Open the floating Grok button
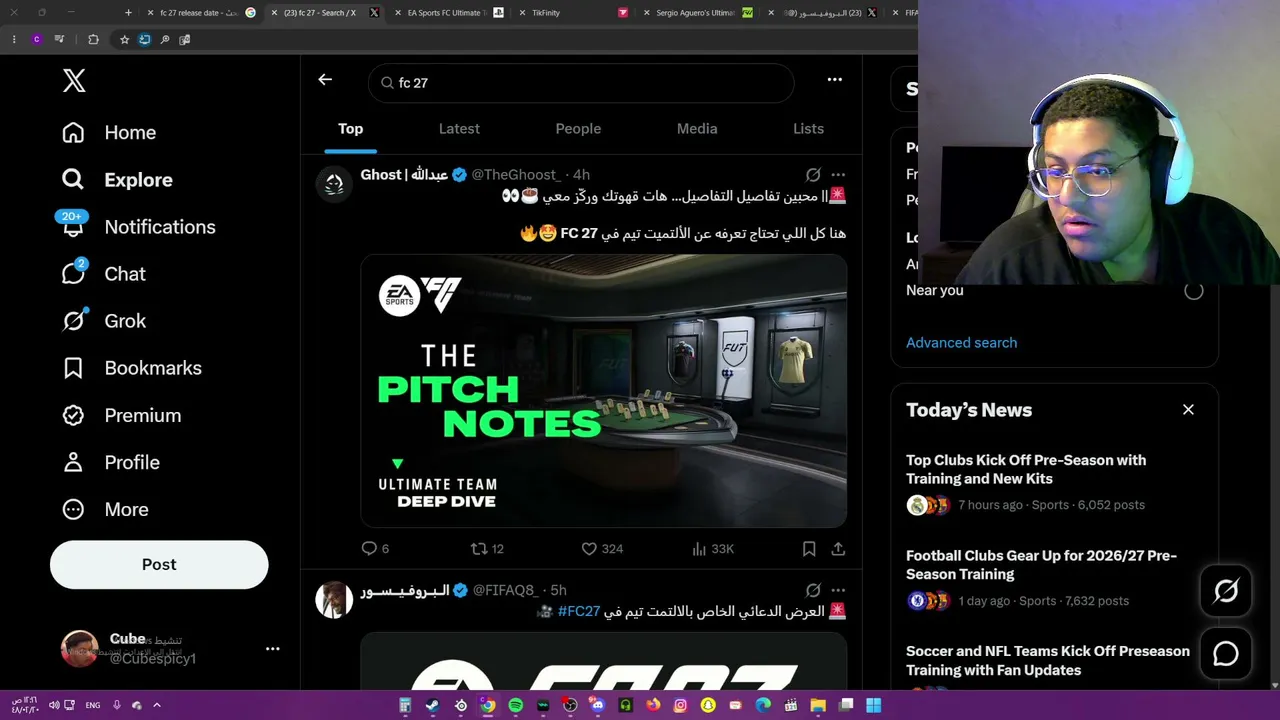Viewport: 1280px width, 720px height. [1226, 591]
